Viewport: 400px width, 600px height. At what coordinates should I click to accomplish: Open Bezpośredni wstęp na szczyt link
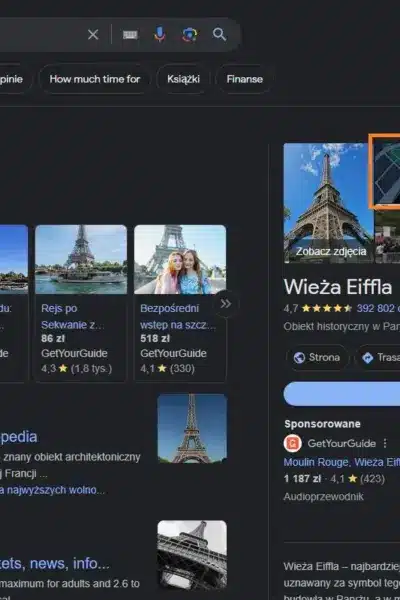(178, 316)
